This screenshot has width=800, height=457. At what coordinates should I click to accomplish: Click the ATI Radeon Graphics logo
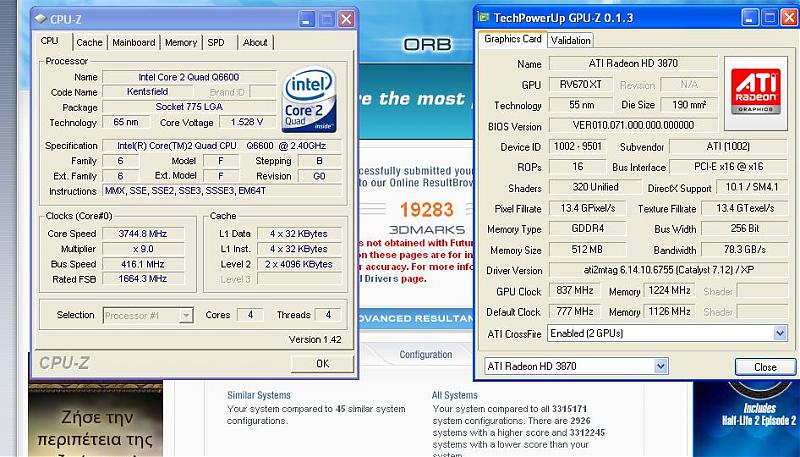click(756, 93)
